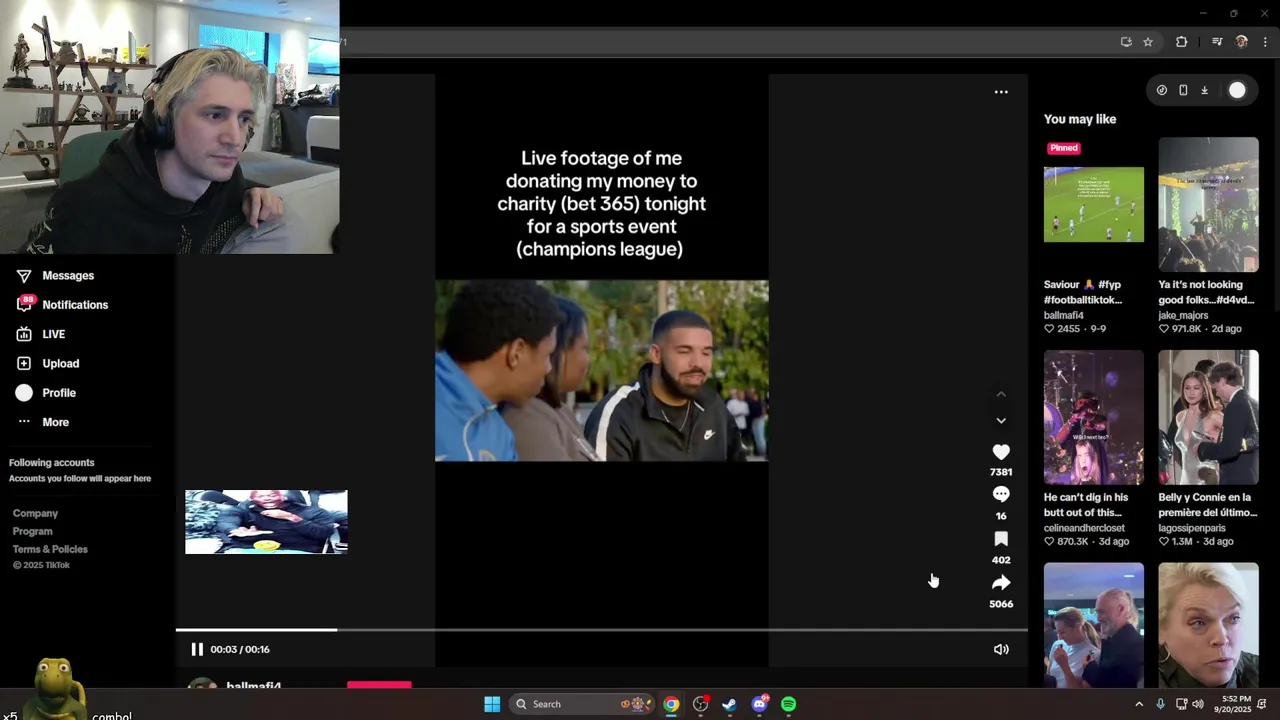
Task: Open Chrome extensions puzzle icon
Action: (1181, 42)
